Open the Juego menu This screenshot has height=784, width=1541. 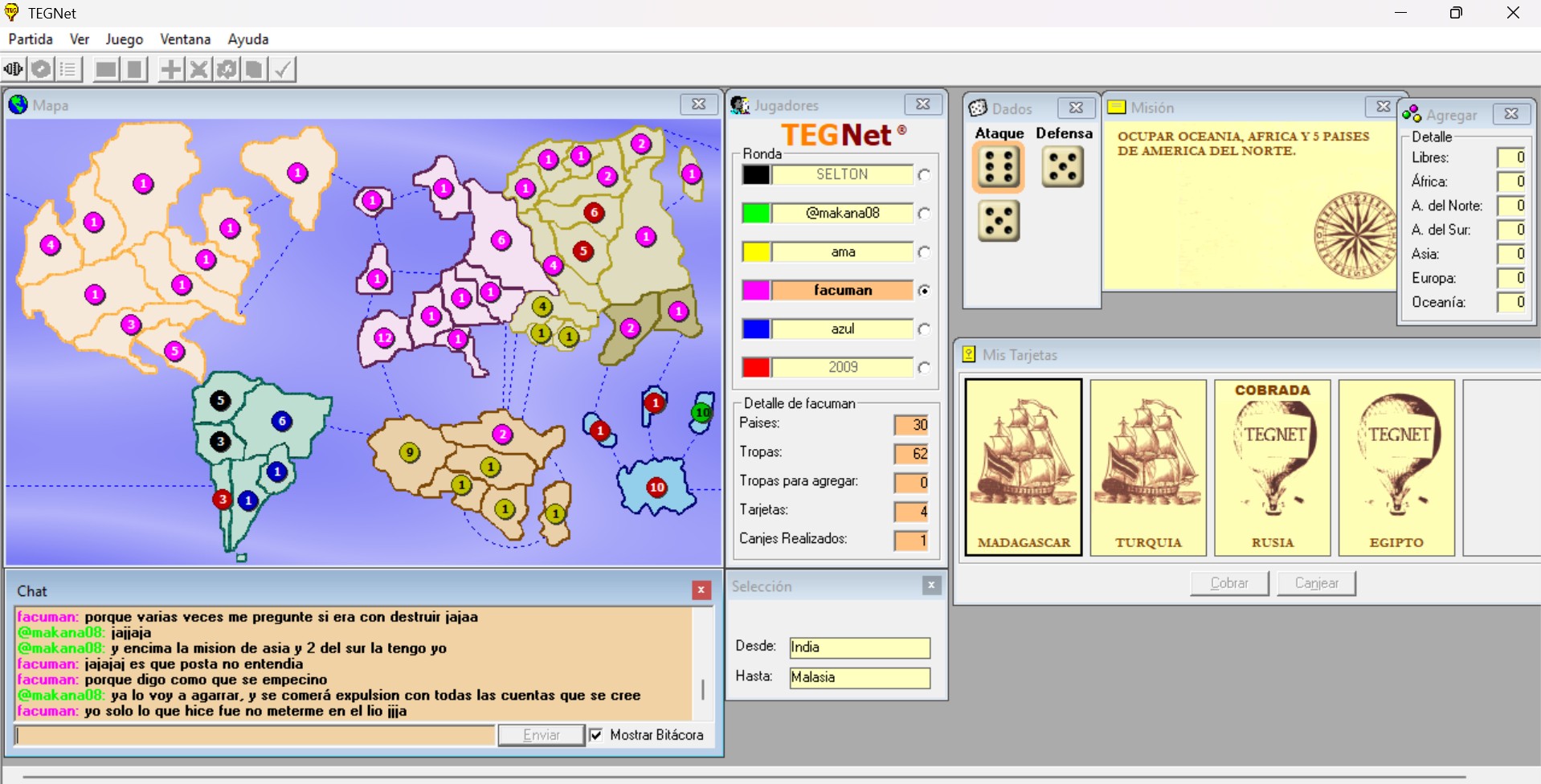coord(124,39)
